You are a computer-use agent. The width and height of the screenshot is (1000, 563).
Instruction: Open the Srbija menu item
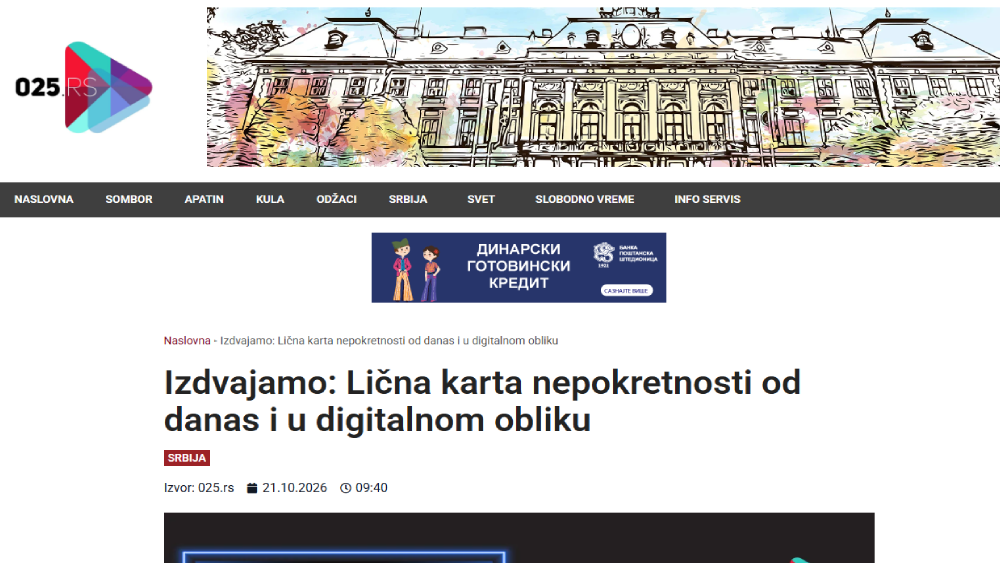point(408,200)
